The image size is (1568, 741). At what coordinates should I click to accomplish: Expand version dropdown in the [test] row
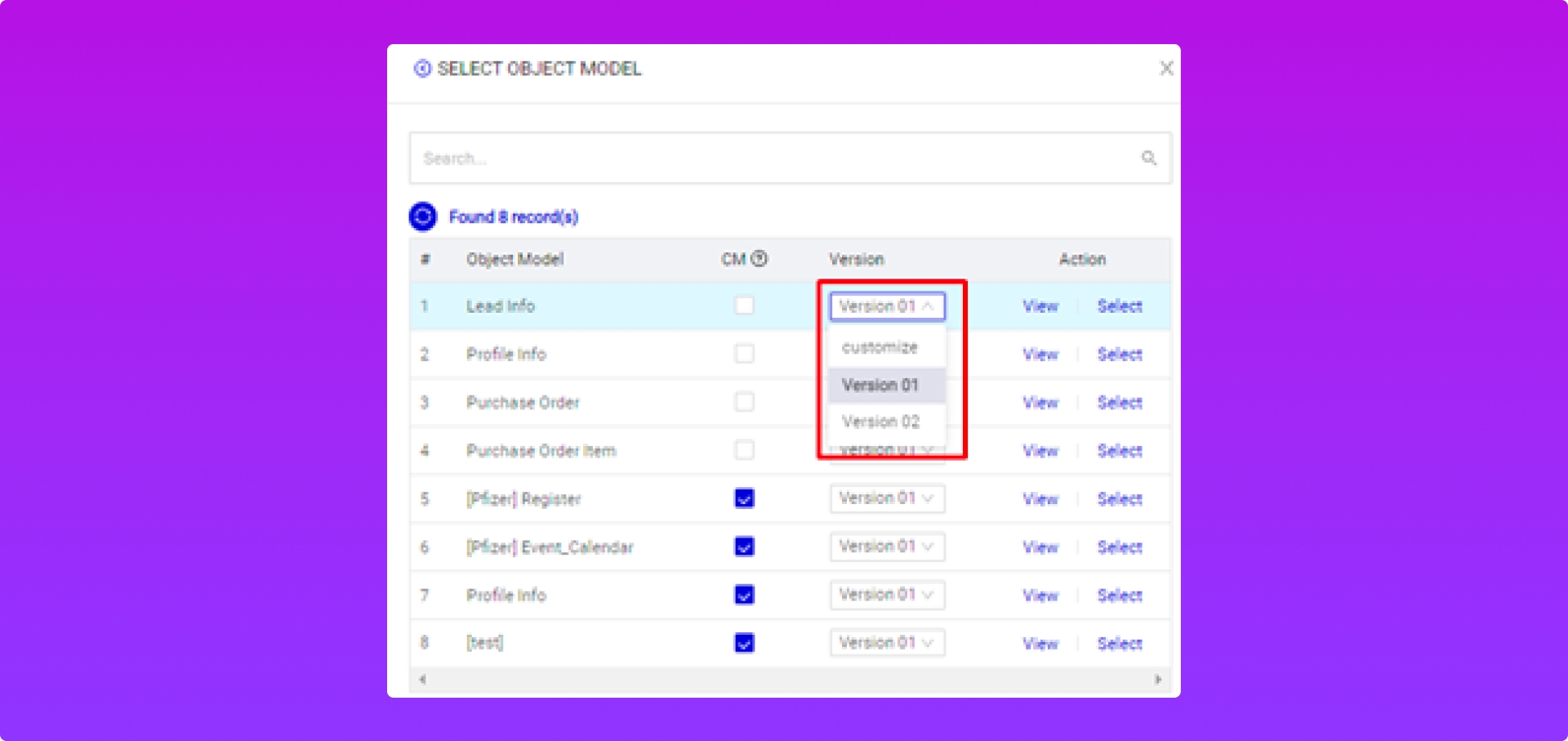(887, 643)
